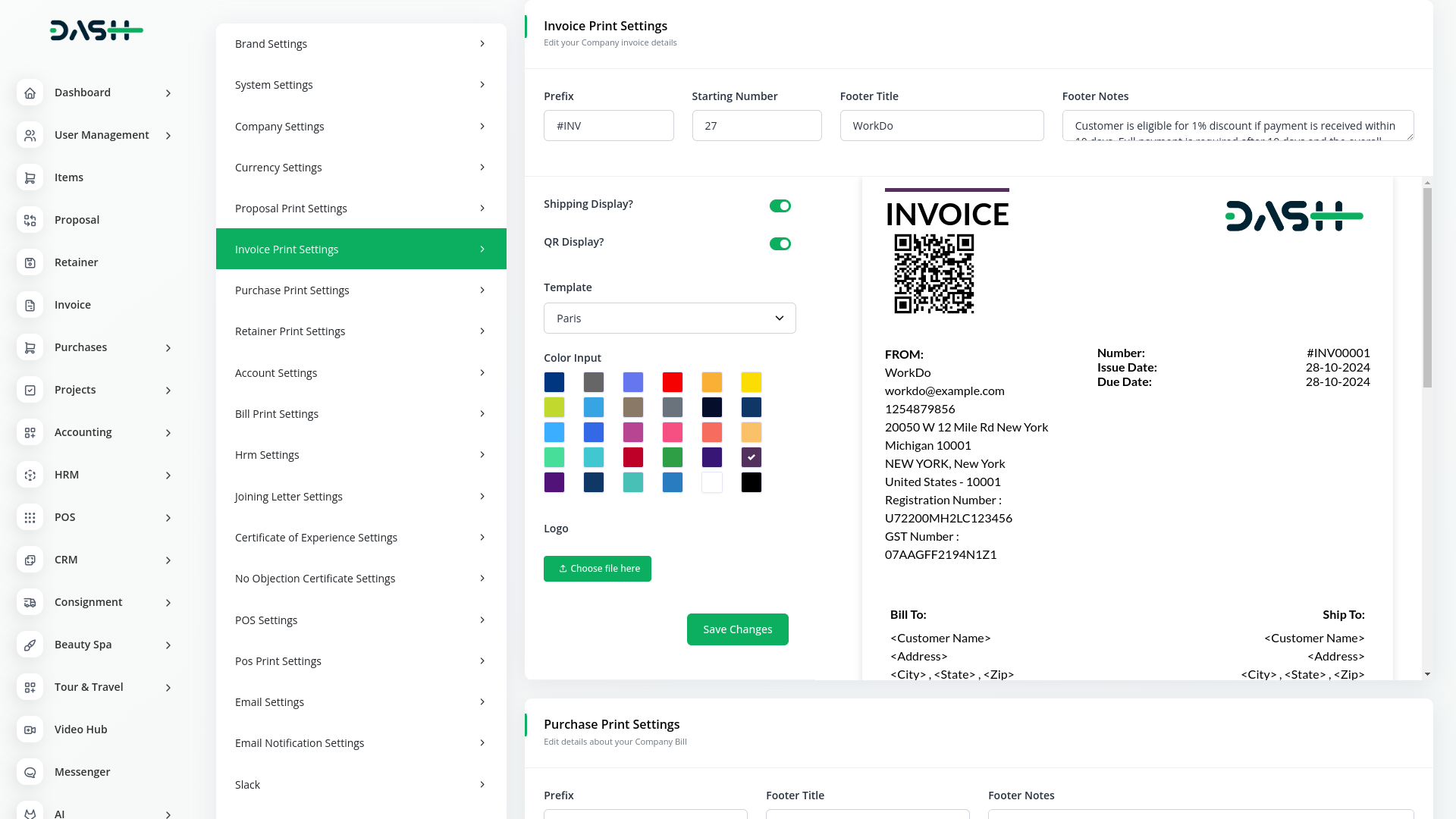The height and width of the screenshot is (819, 1456).
Task: Click the Invoice document icon
Action: tap(30, 305)
